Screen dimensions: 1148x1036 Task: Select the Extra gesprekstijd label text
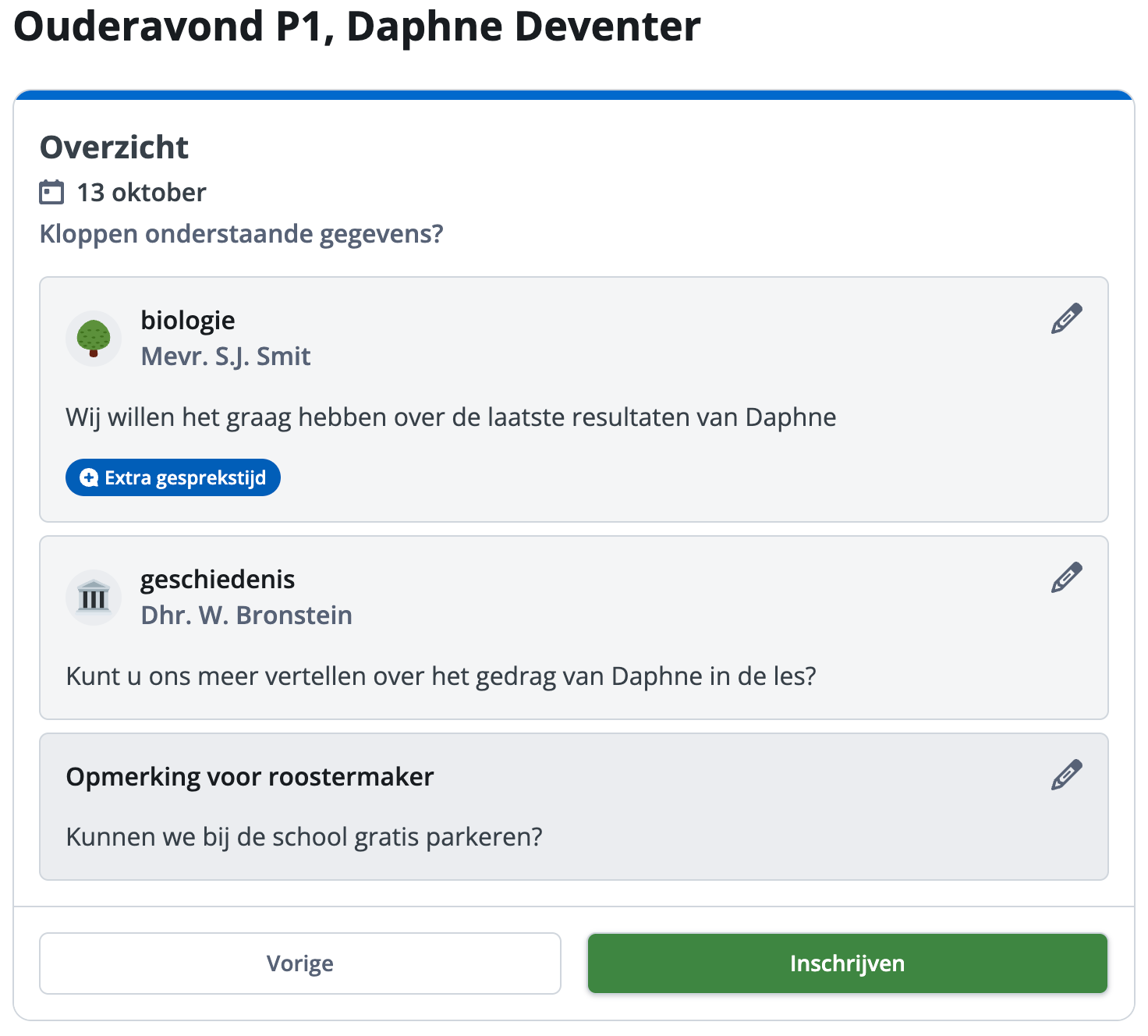point(186,477)
